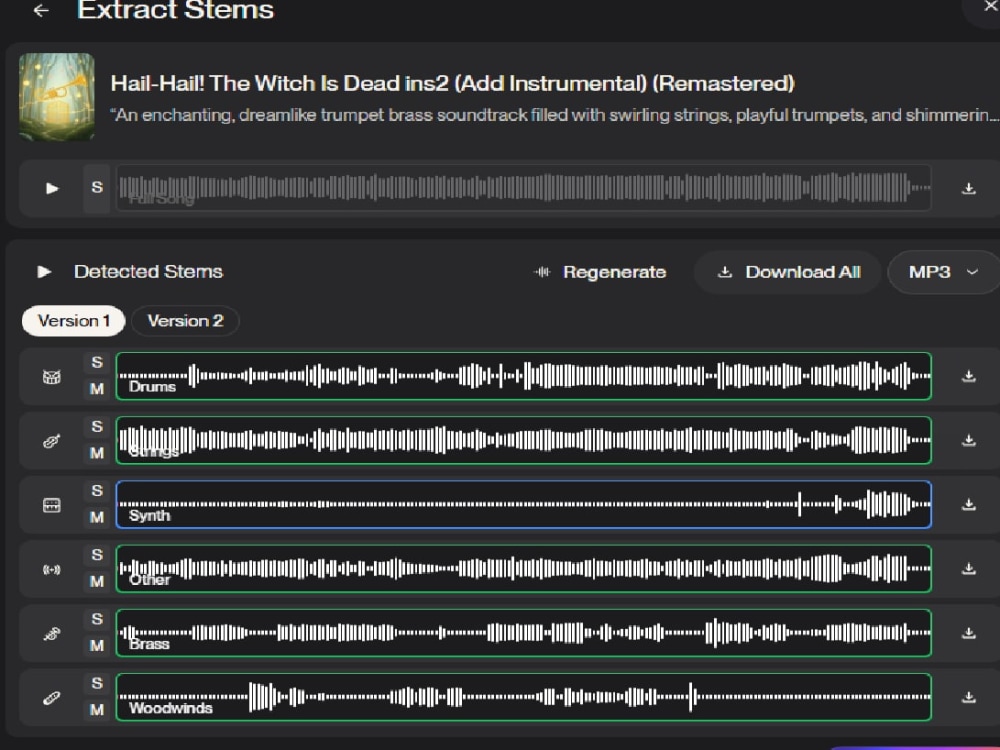Click the Strings stem icon
Screen dimensions: 1000x750
(x=52, y=441)
